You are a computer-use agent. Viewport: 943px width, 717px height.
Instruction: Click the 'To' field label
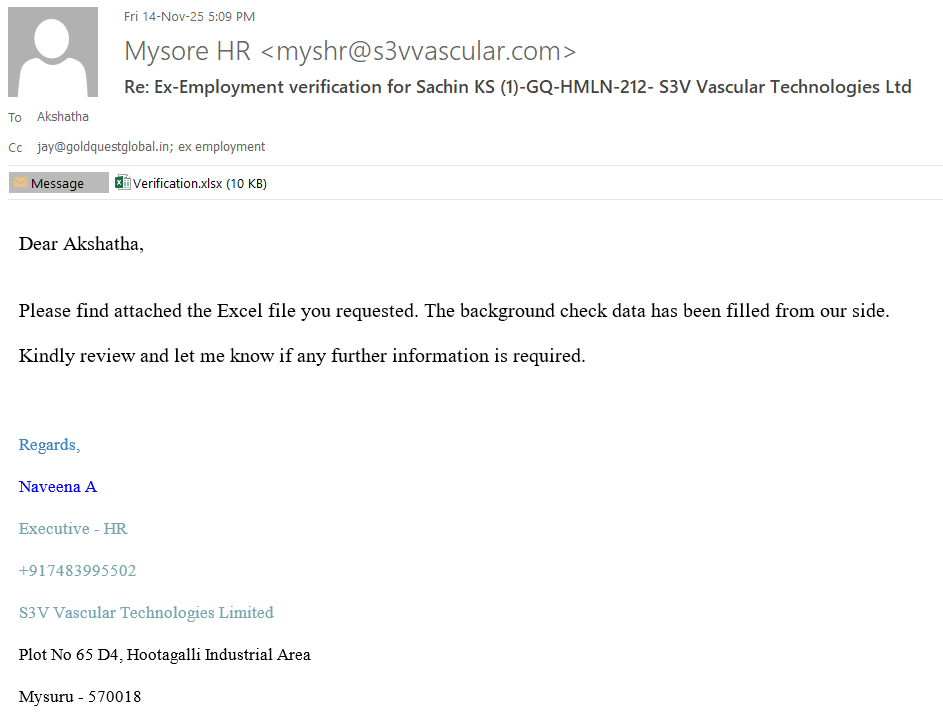[15, 118]
